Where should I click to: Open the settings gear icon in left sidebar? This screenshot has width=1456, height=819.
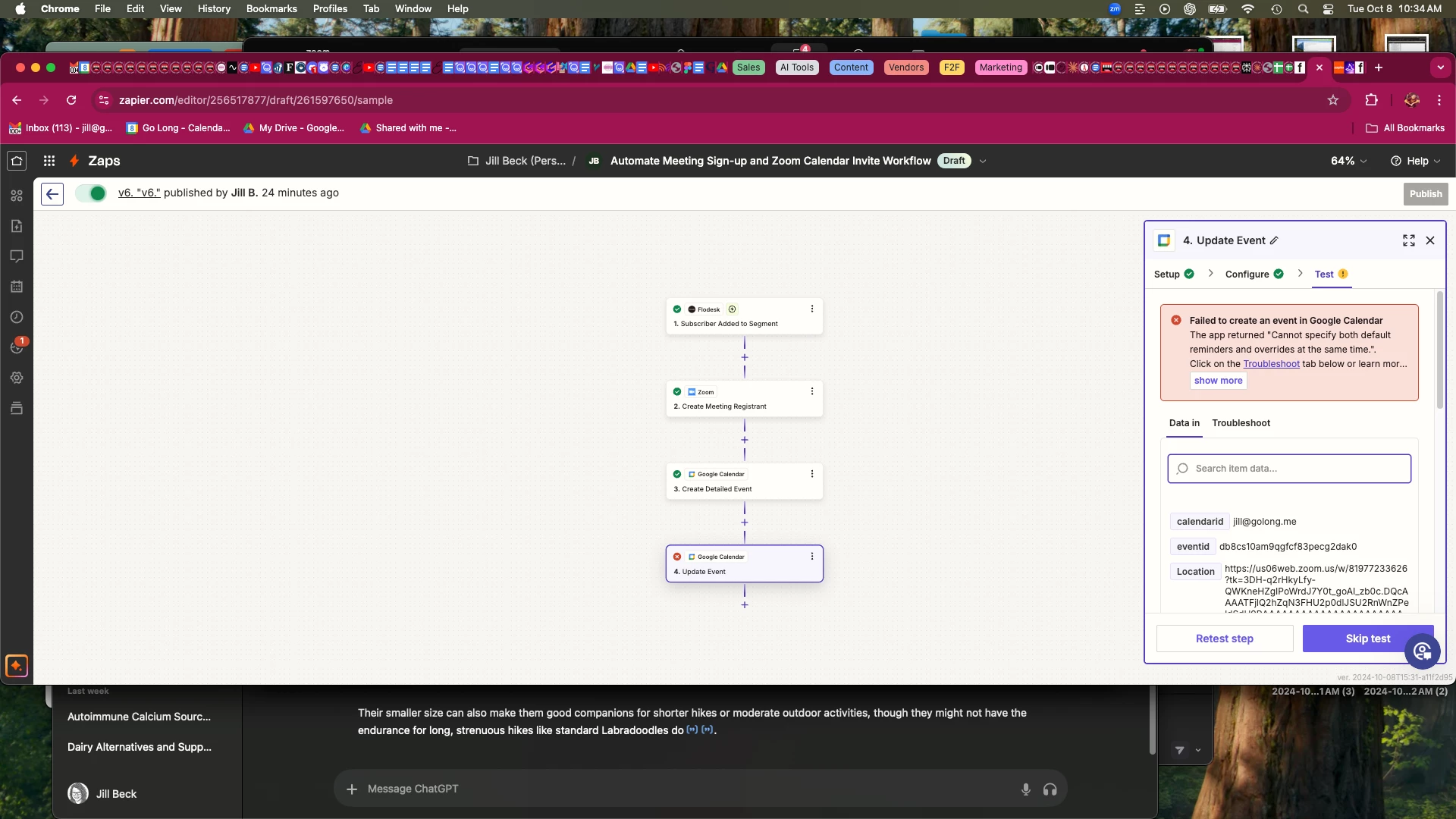17,378
